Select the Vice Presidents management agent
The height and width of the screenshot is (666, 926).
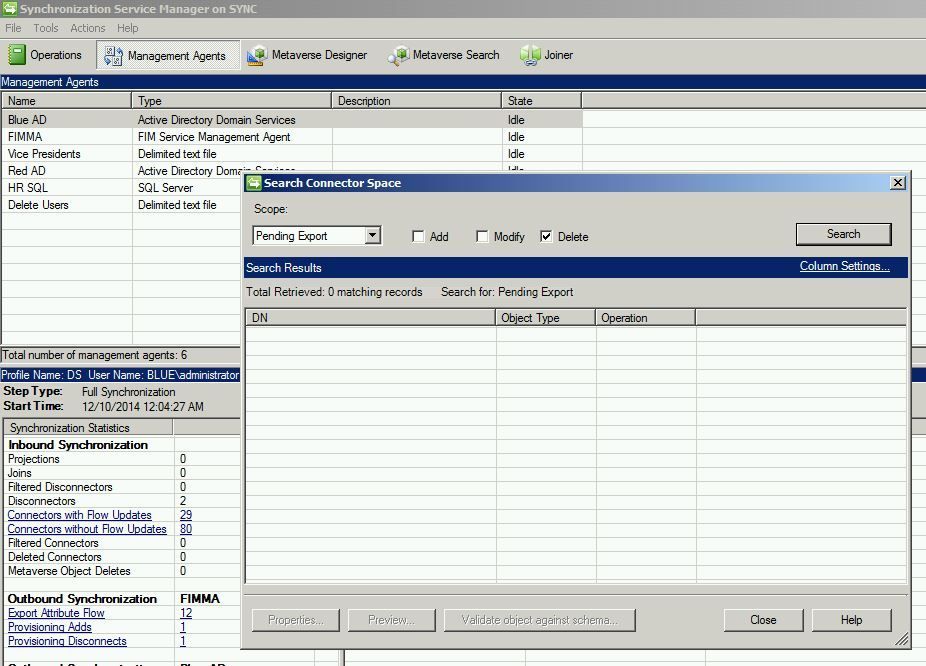pos(292,154)
